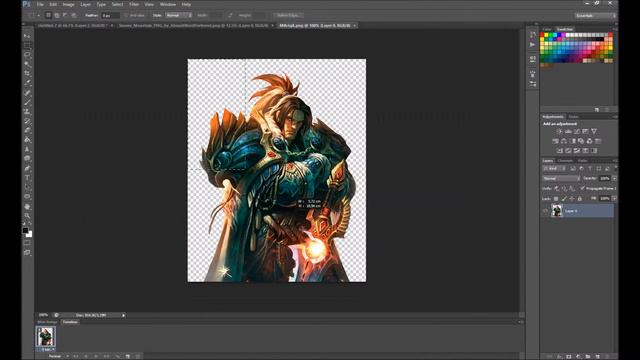Select the Clone Stamp tool
This screenshot has width=640, height=360.
(x=27, y=111)
